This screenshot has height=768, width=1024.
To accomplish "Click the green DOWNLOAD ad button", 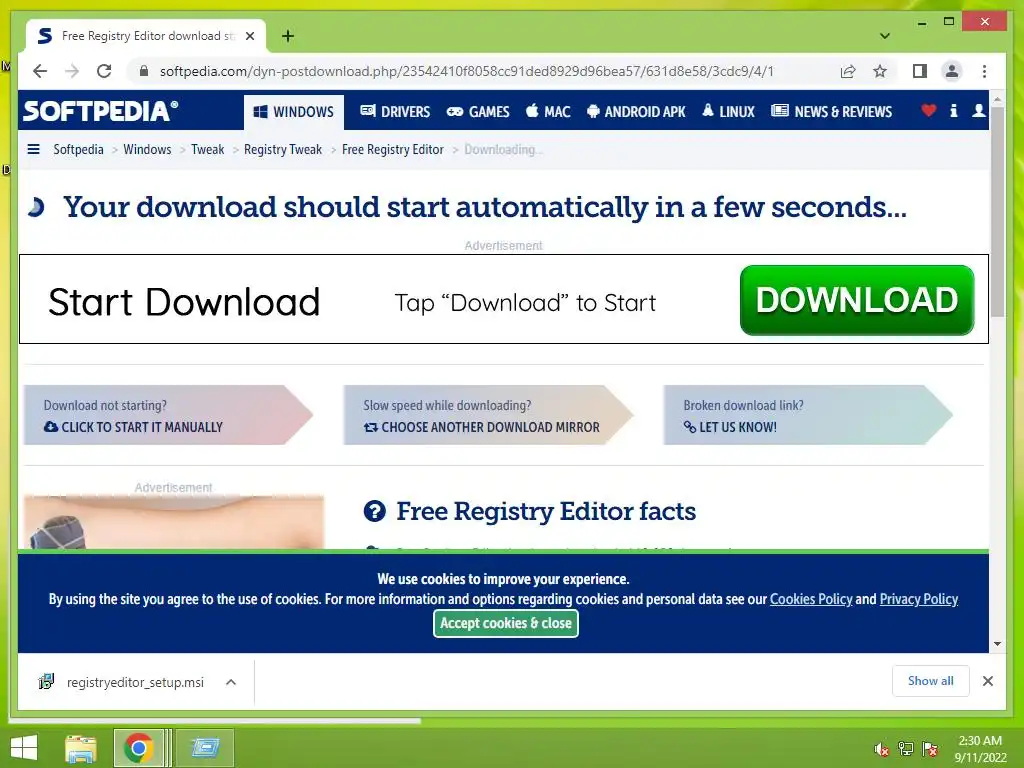I will point(857,300).
